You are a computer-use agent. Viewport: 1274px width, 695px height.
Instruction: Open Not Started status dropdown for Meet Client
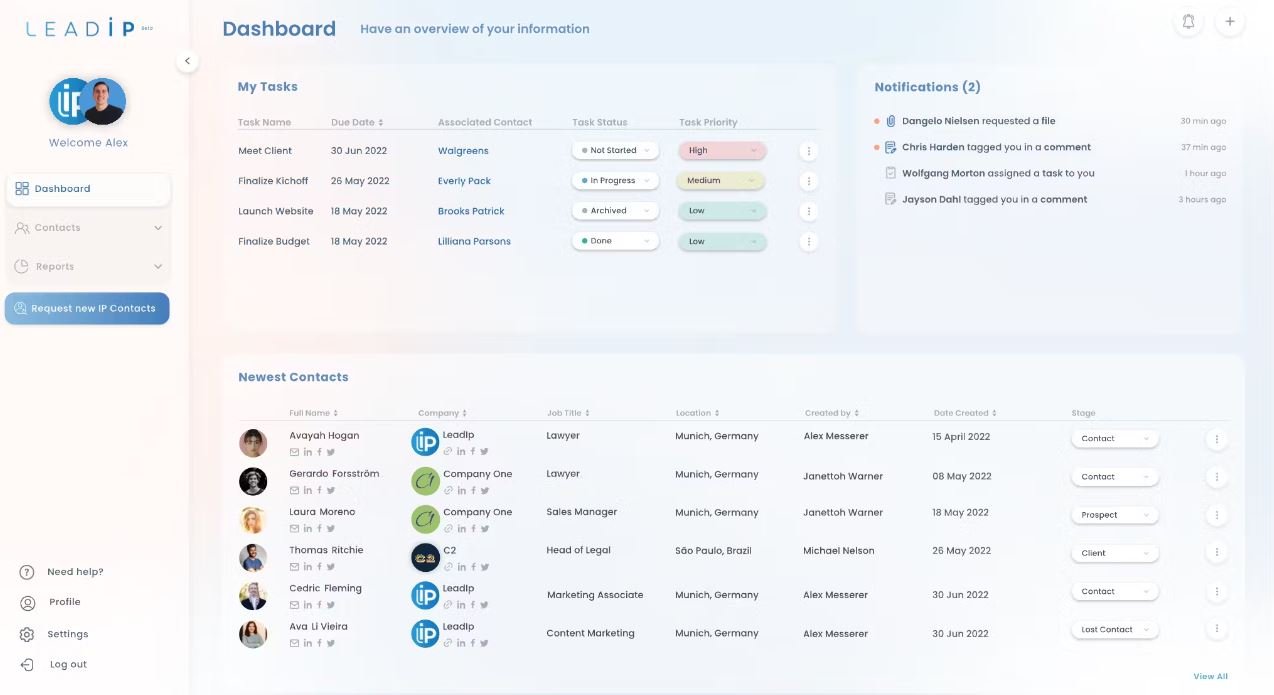(615, 151)
